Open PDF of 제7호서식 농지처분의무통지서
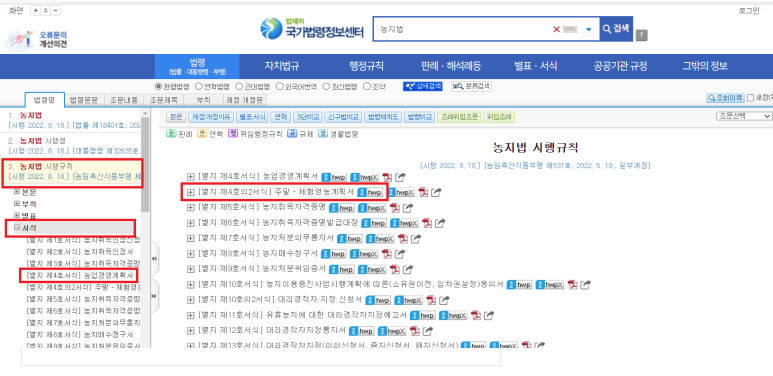This screenshot has width=773, height=376. (x=403, y=239)
